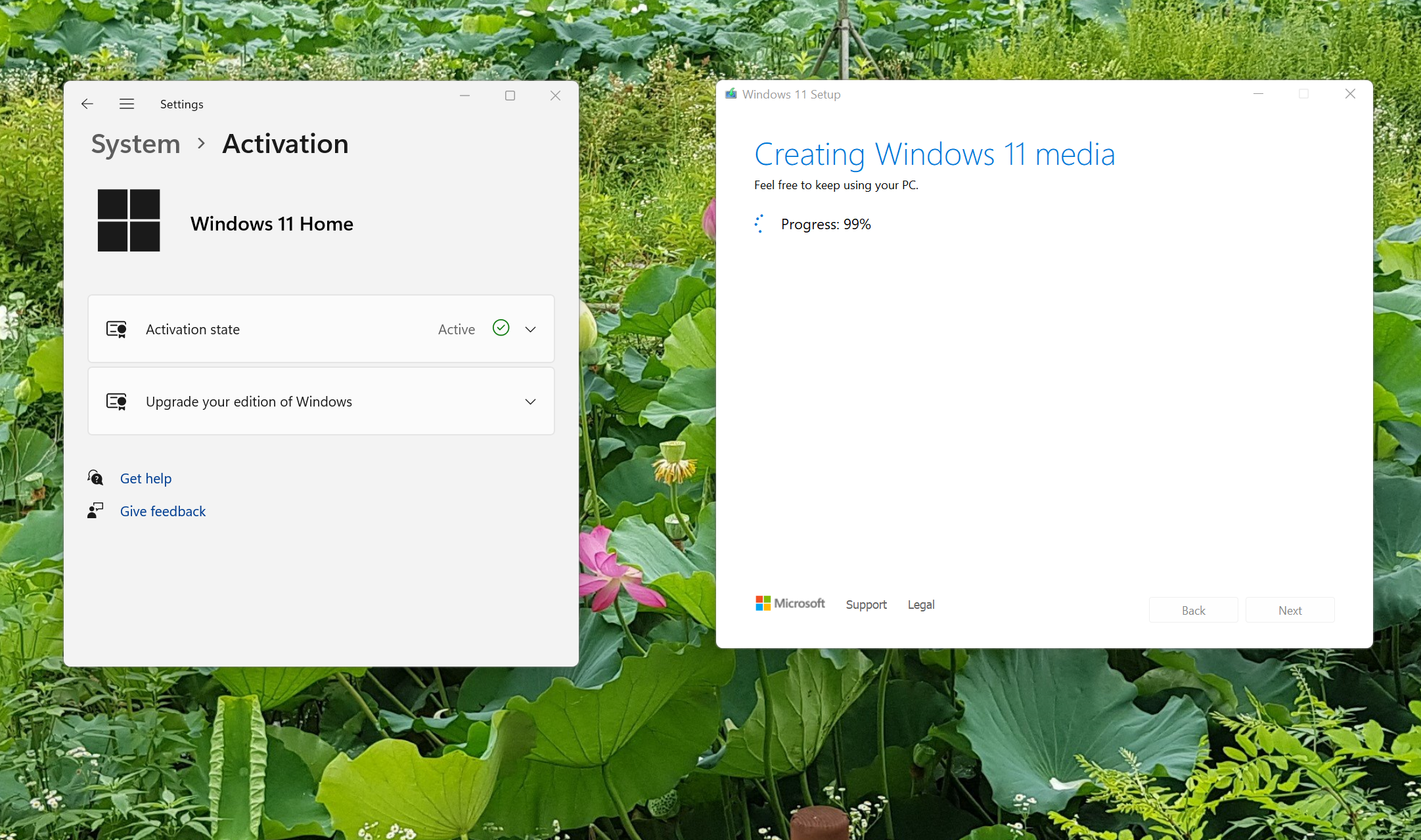Viewport: 1421px width, 840px height.
Task: Open the Legal link in Setup window
Action: click(x=921, y=604)
